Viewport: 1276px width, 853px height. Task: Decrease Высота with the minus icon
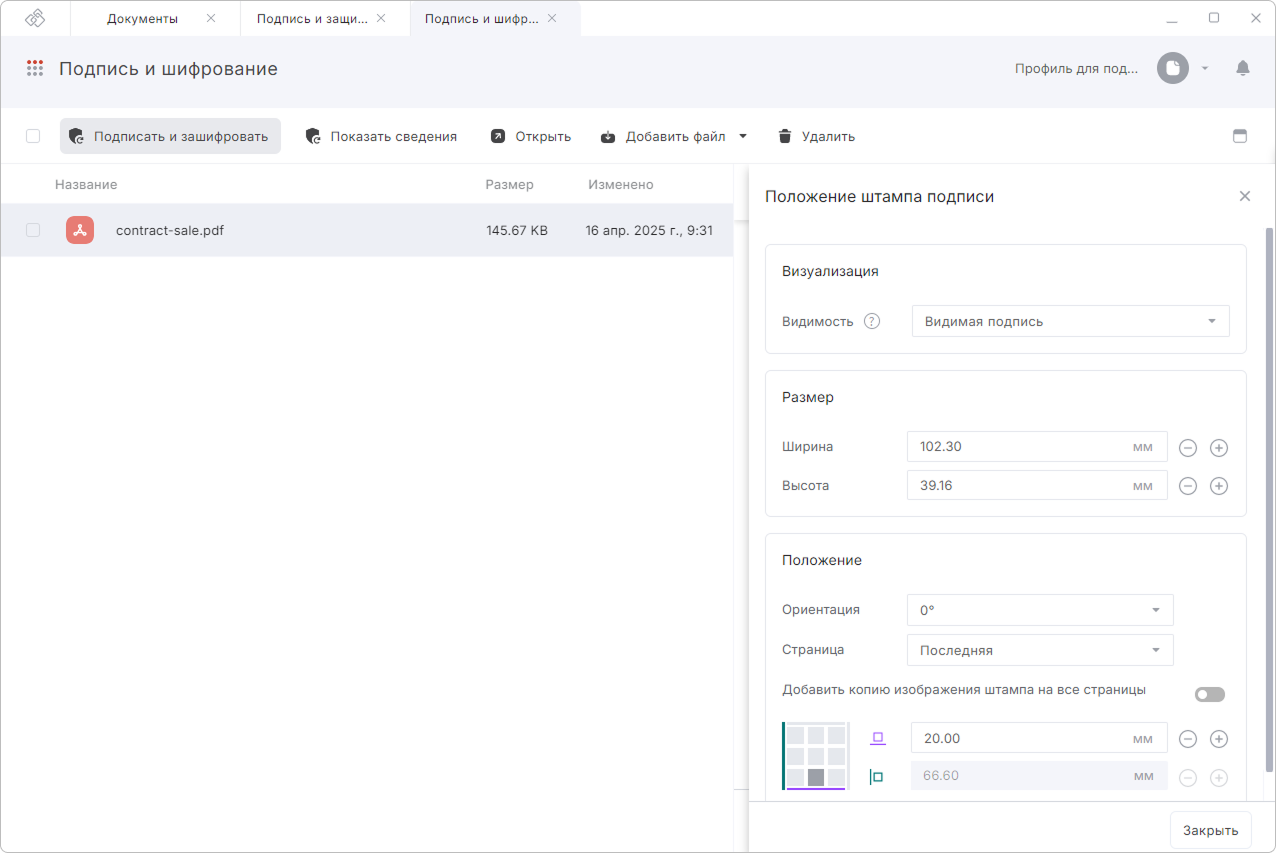click(1188, 486)
